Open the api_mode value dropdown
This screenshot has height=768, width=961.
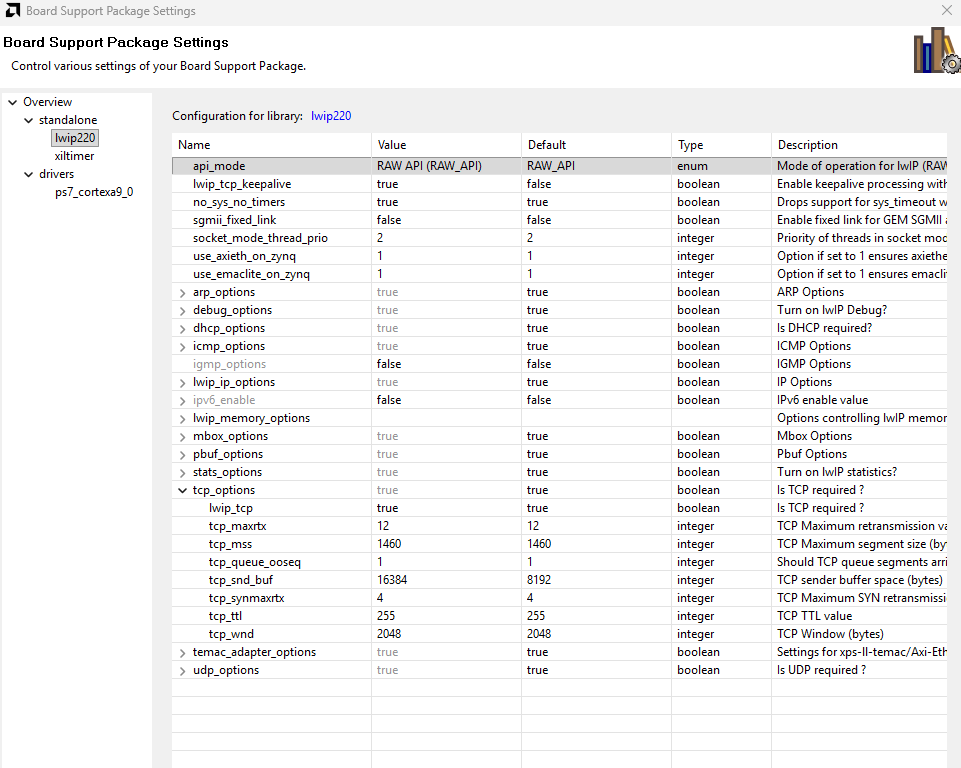point(445,166)
